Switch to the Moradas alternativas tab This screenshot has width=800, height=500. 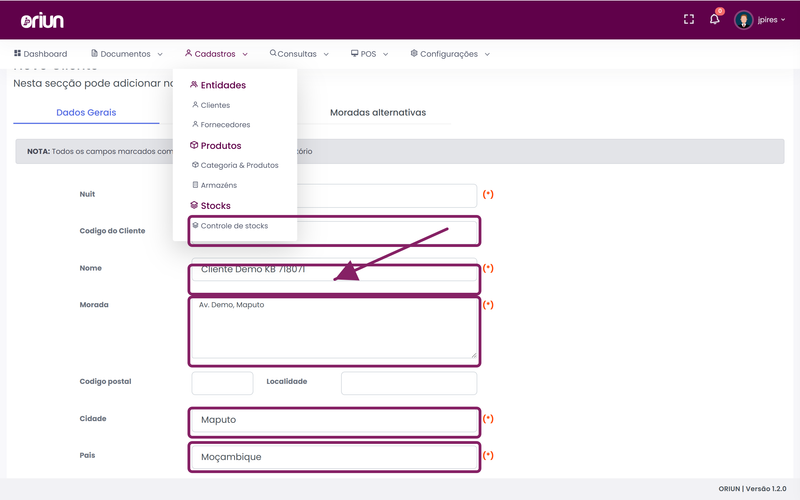tap(378, 112)
